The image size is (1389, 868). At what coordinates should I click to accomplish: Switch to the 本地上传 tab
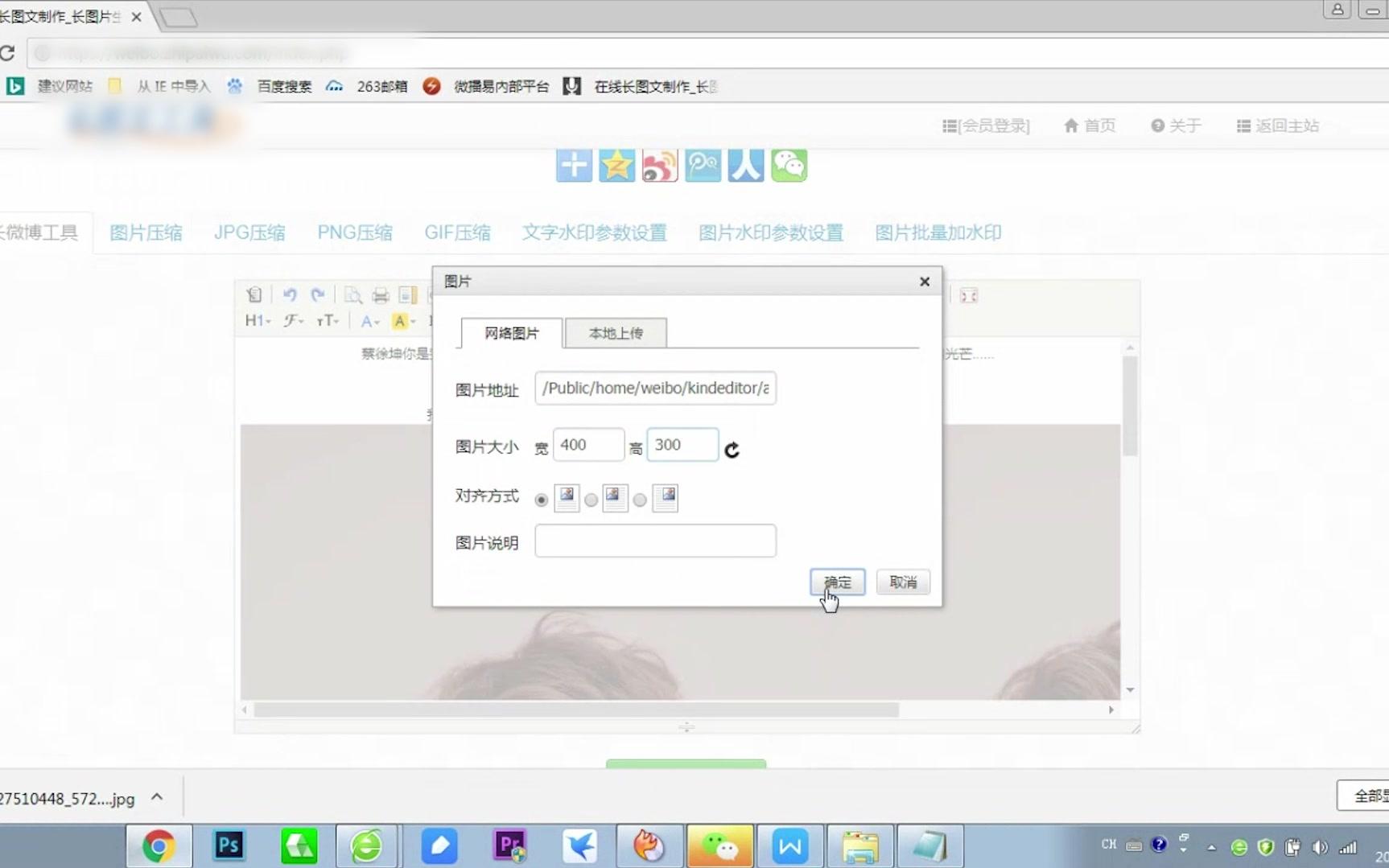[x=616, y=332]
